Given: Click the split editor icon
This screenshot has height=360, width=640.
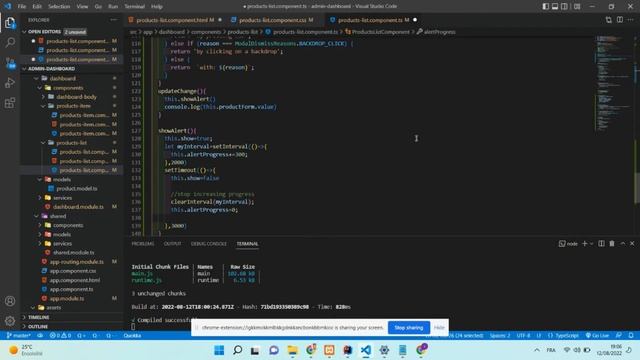Looking at the screenshot, I should tap(620, 20).
